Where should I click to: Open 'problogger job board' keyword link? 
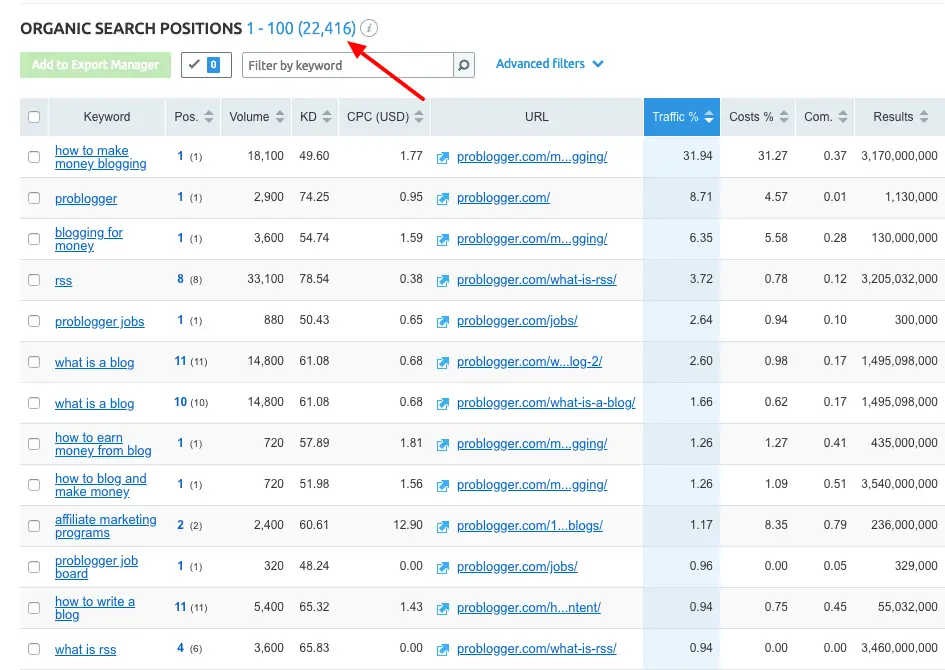tap(96, 567)
